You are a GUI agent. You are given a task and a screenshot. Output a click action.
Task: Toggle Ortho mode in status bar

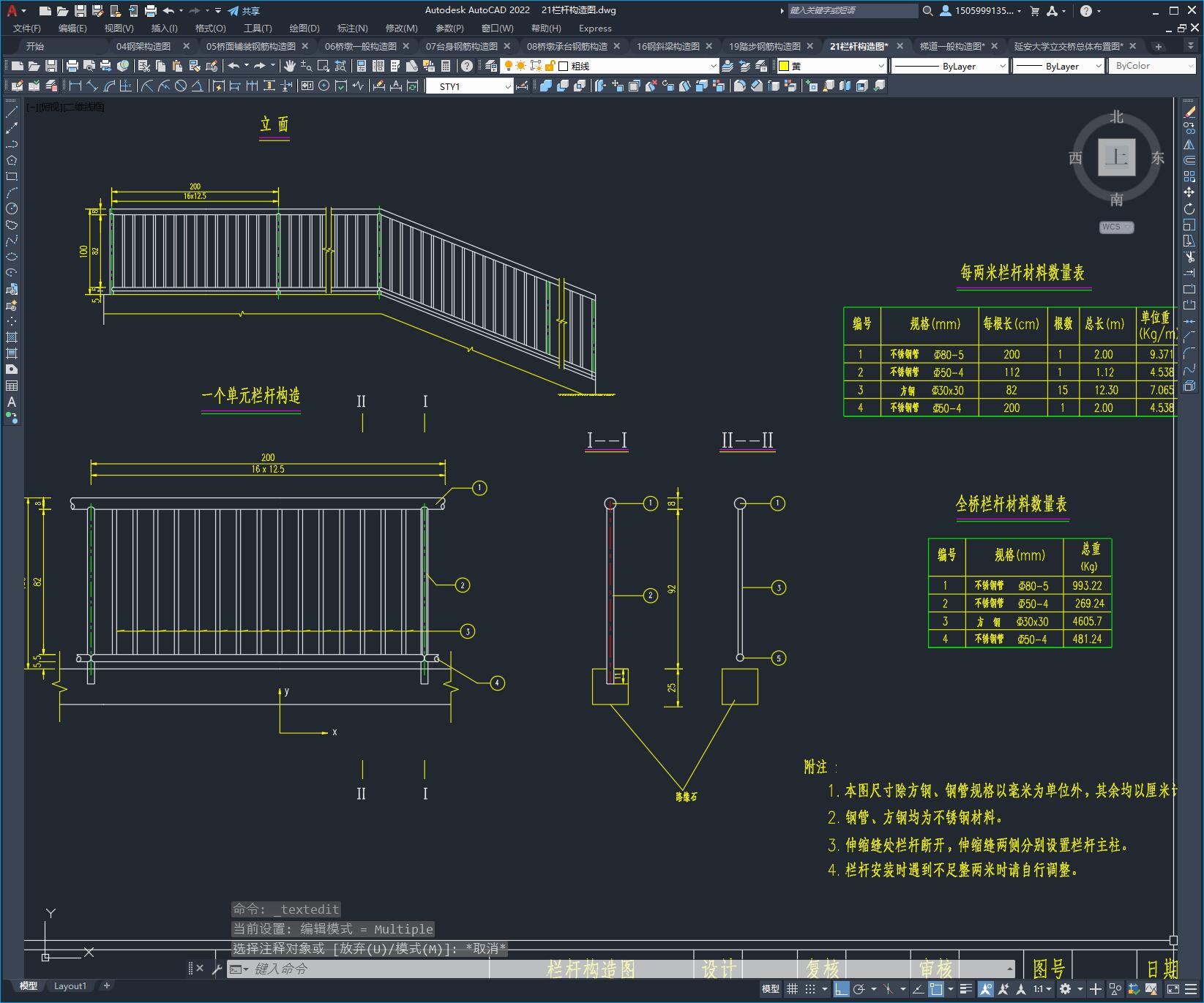[842, 989]
